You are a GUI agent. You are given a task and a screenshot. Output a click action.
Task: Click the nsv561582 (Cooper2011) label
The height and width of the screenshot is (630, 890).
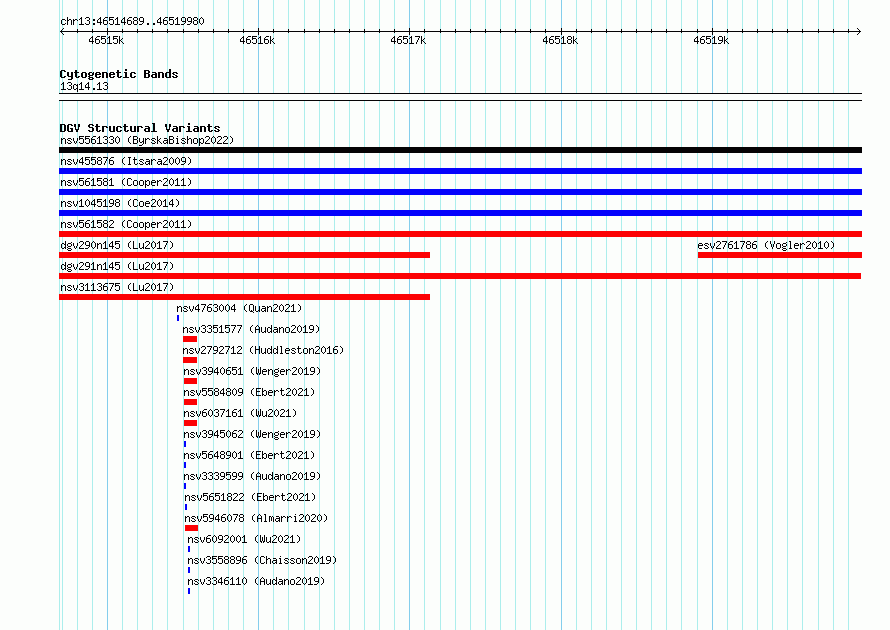pyautogui.click(x=126, y=224)
